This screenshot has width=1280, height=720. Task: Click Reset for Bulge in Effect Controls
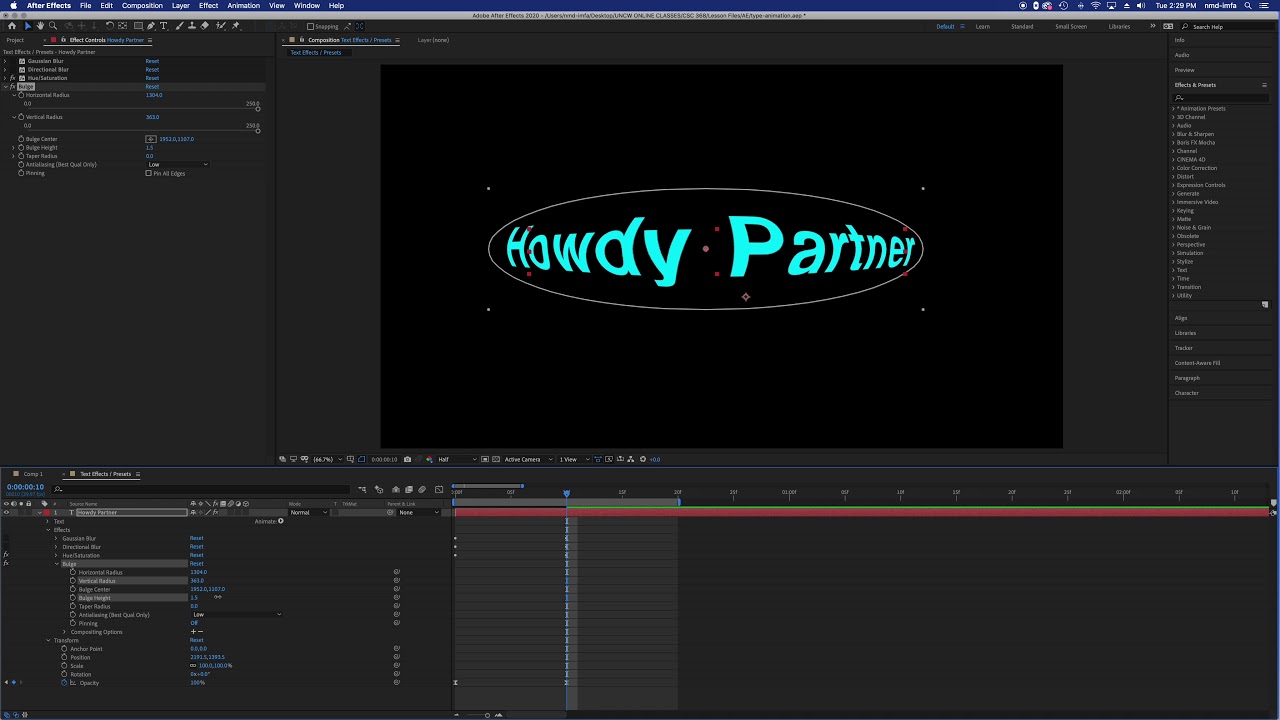click(x=152, y=87)
